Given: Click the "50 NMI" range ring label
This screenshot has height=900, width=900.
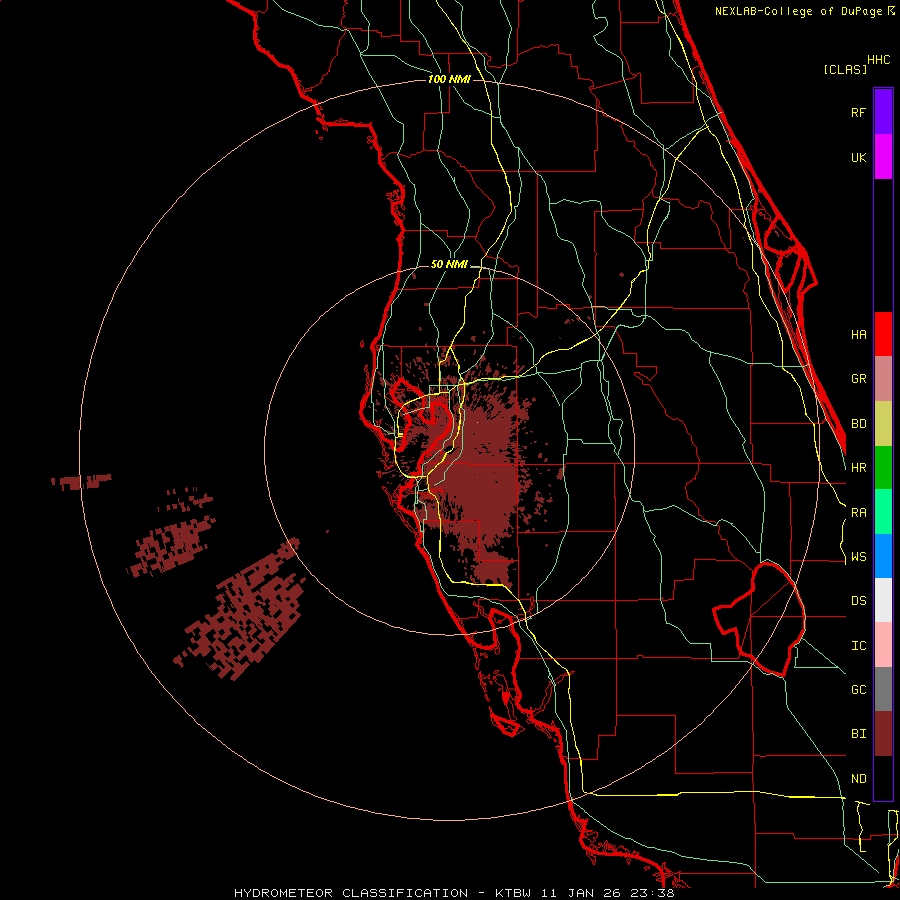Looking at the screenshot, I should coord(449,264).
